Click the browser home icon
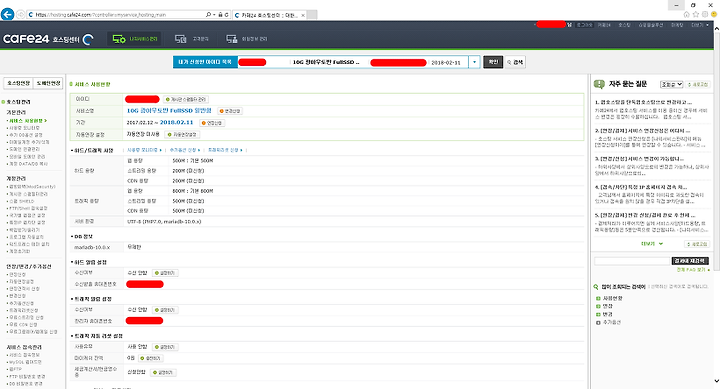Image resolution: width=720 pixels, height=389 pixels. tap(686, 15)
